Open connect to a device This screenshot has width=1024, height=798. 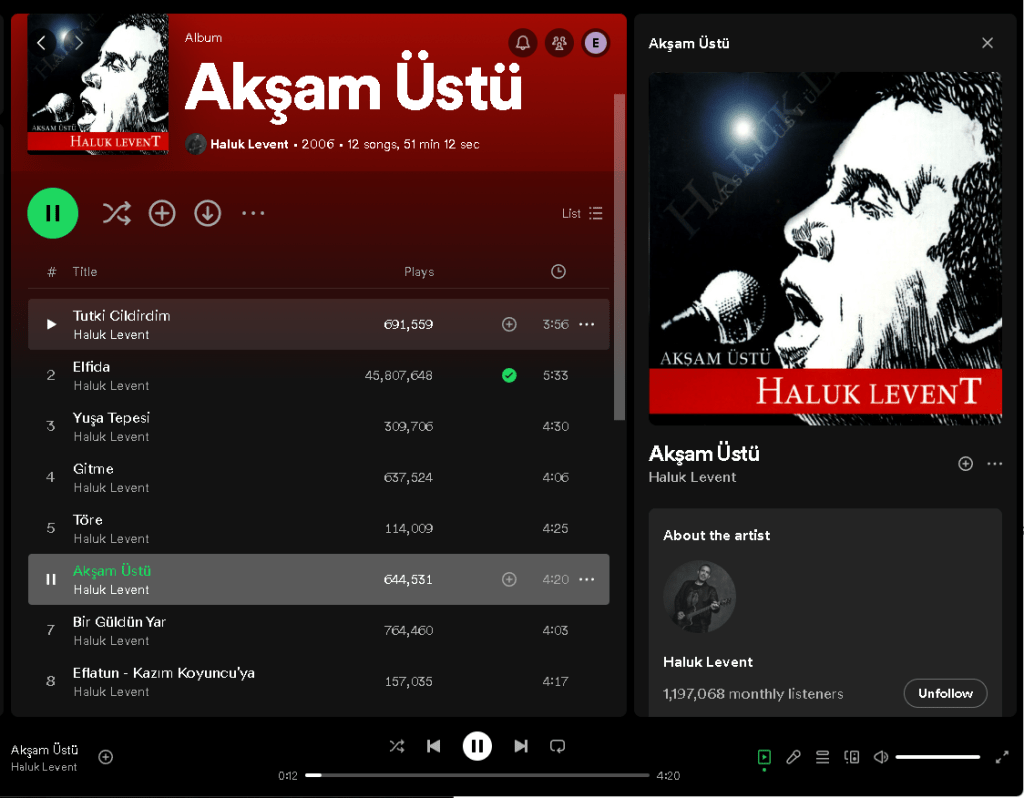852,758
